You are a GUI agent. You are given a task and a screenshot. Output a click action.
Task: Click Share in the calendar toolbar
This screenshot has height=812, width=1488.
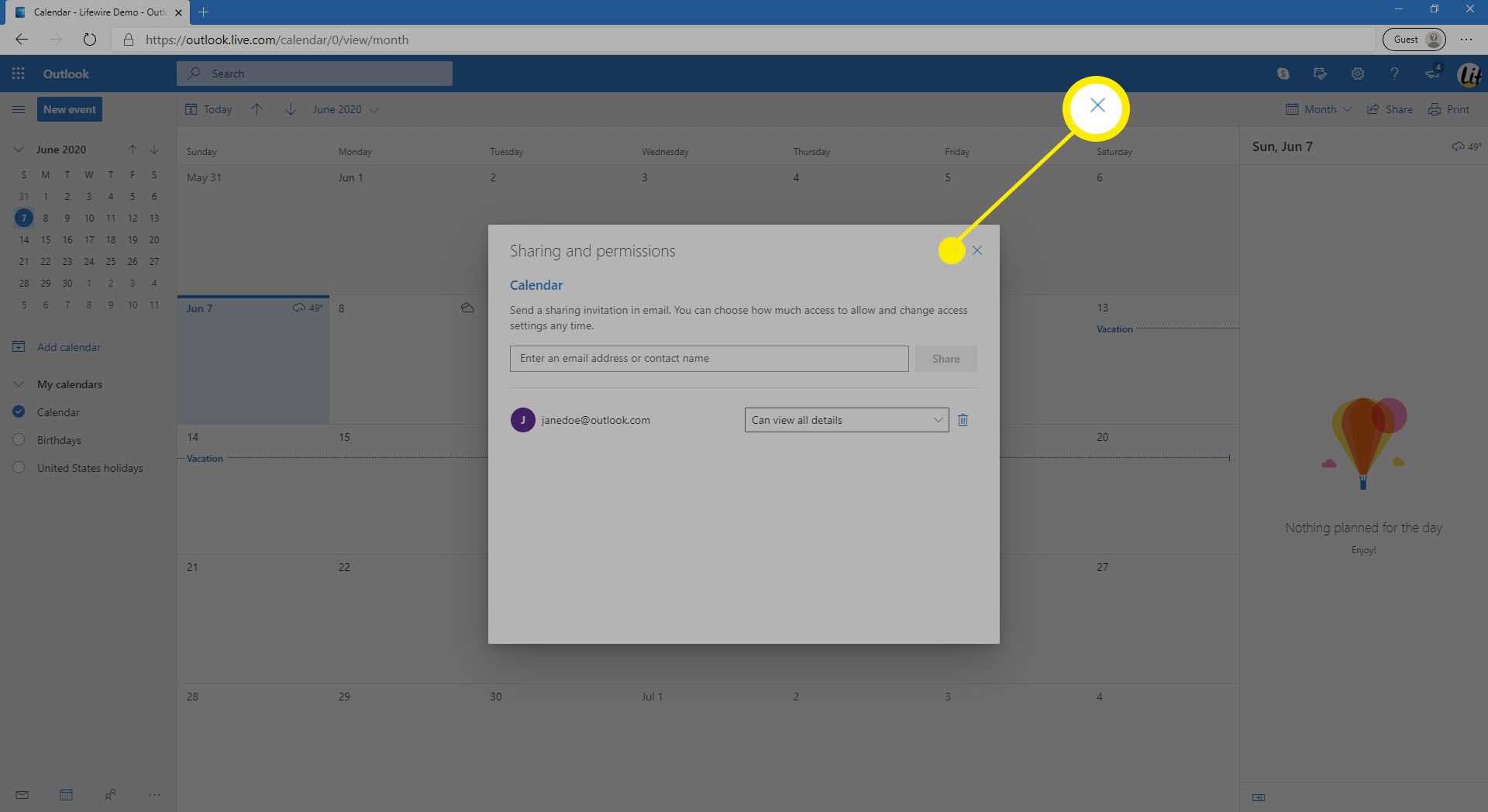tap(1390, 109)
